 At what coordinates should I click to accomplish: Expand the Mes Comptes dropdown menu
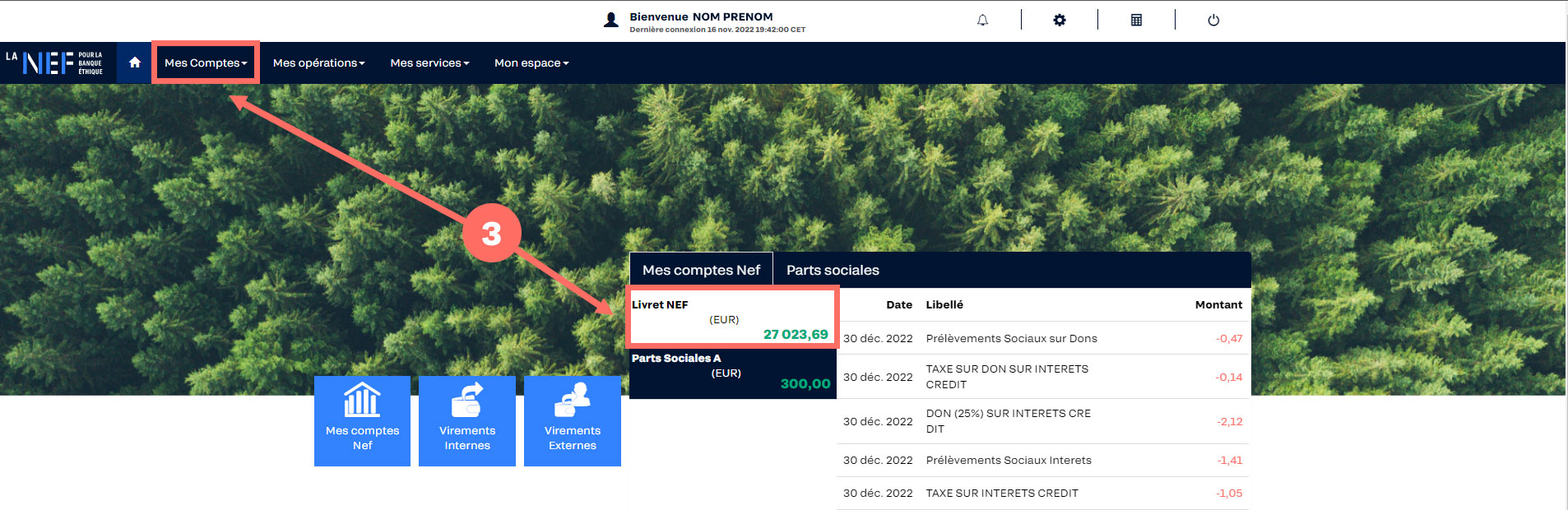(206, 63)
